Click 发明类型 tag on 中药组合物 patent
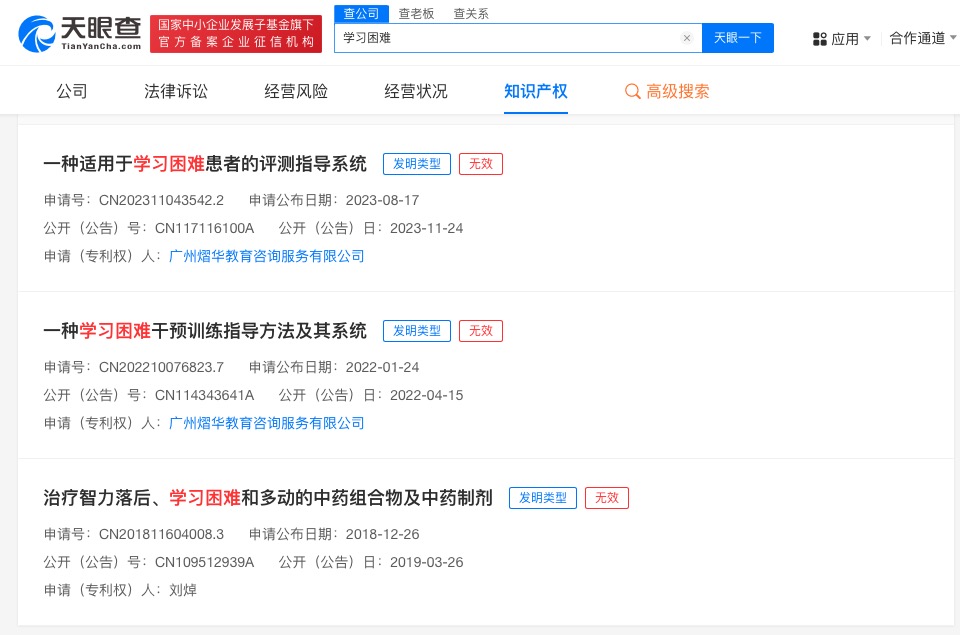Viewport: 960px width, 635px height. 543,498
